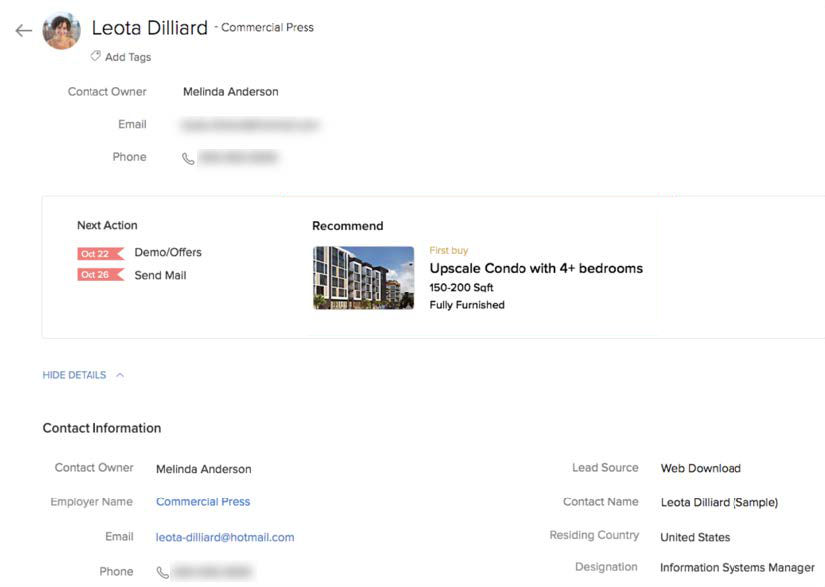Click the blurred header phone number

point(238,157)
